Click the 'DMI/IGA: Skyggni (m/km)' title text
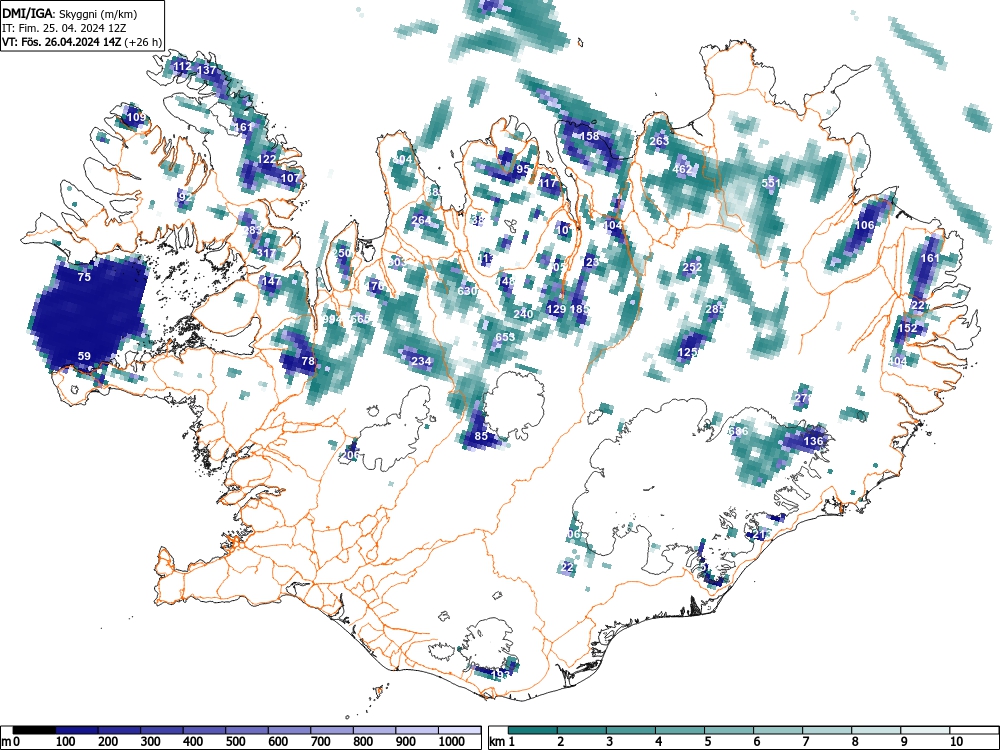The width and height of the screenshot is (1000, 750). pos(70,14)
